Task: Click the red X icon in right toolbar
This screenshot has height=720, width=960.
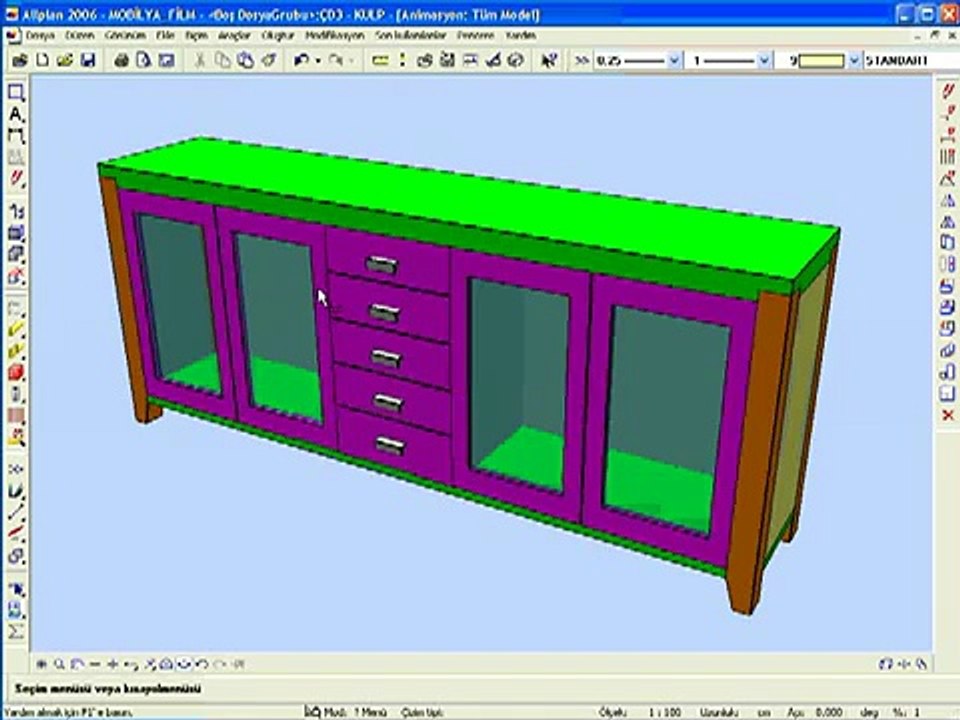Action: click(948, 415)
